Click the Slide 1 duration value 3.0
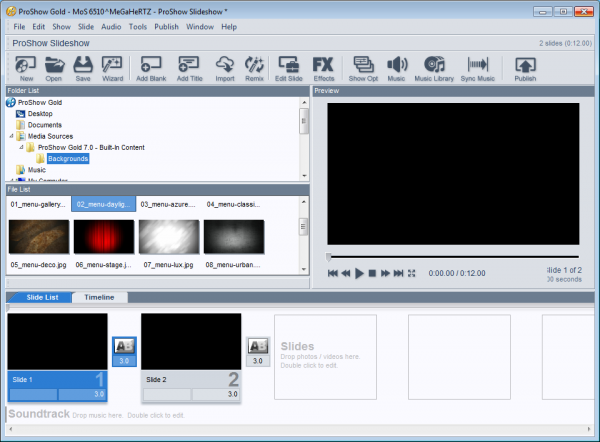 [99, 394]
